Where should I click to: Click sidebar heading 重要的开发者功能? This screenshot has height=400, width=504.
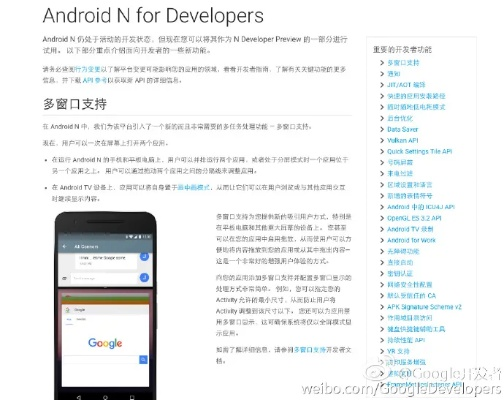[x=402, y=50]
